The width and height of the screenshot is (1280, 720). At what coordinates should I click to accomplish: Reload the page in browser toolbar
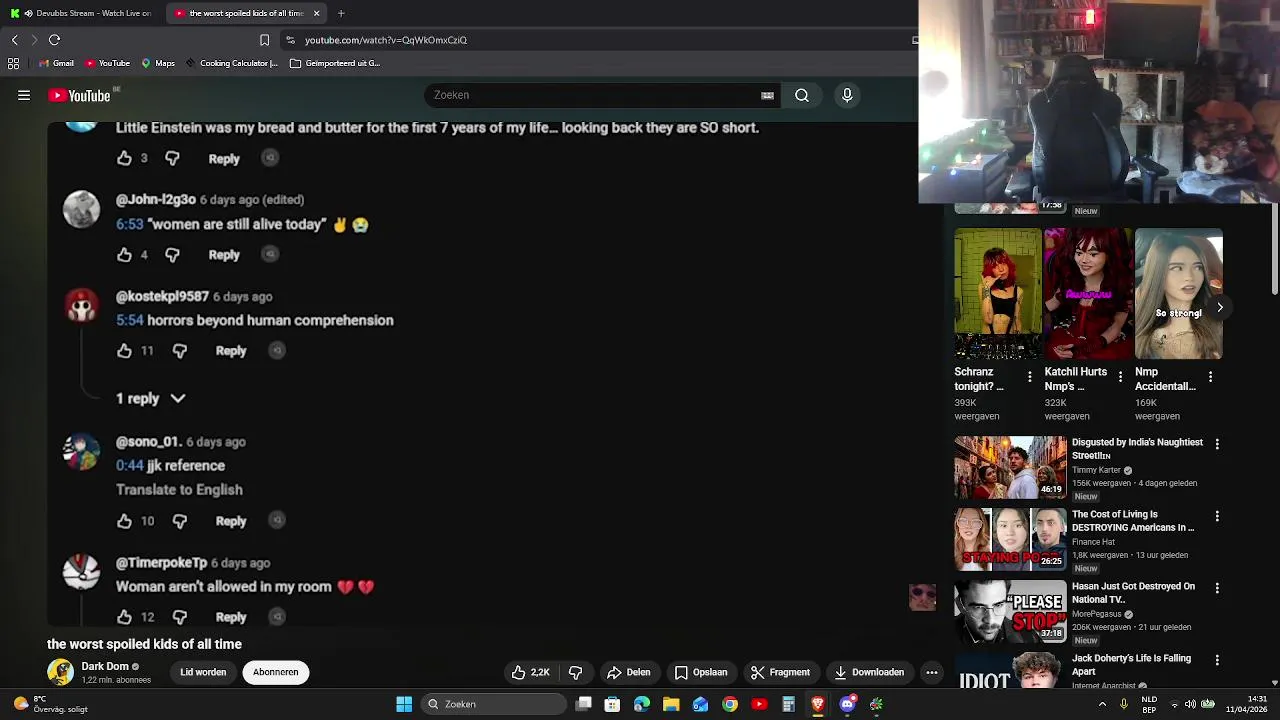tap(55, 40)
